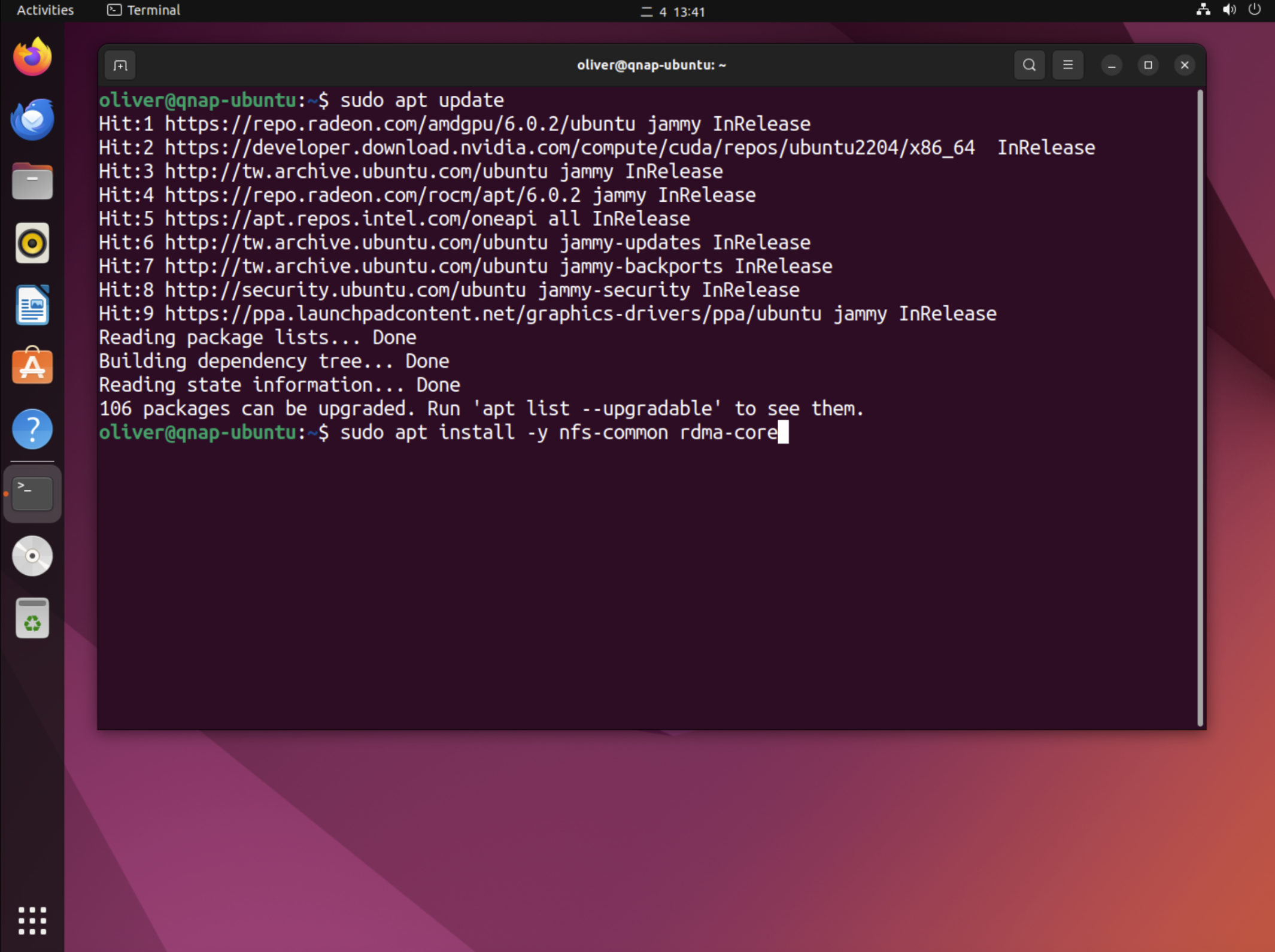Open the Terminal app menu in top bar
The image size is (1275, 952).
tap(144, 10)
